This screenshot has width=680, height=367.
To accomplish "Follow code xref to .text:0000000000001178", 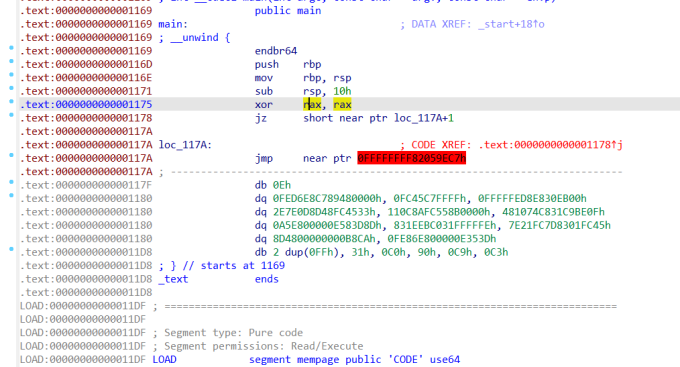I will click(x=550, y=145).
